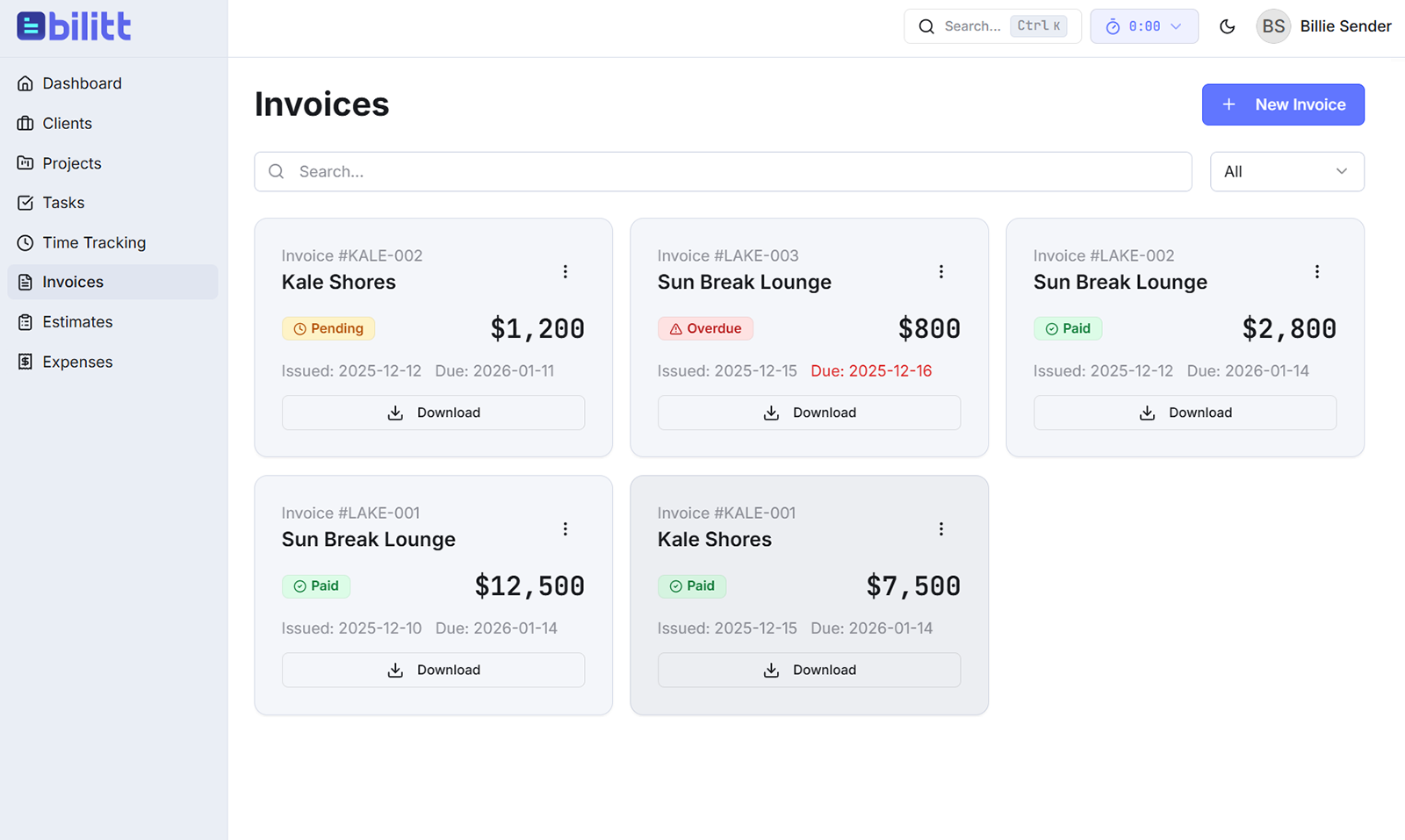Select the Clients section icon
Screen dimensions: 1405x840
tap(25, 123)
